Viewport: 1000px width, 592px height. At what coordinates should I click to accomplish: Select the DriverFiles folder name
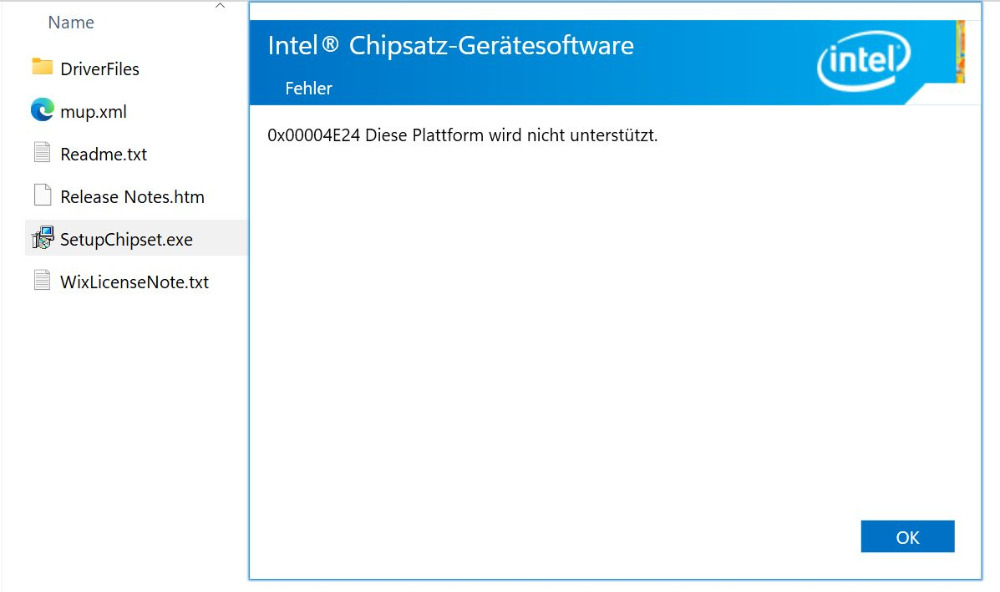(100, 69)
